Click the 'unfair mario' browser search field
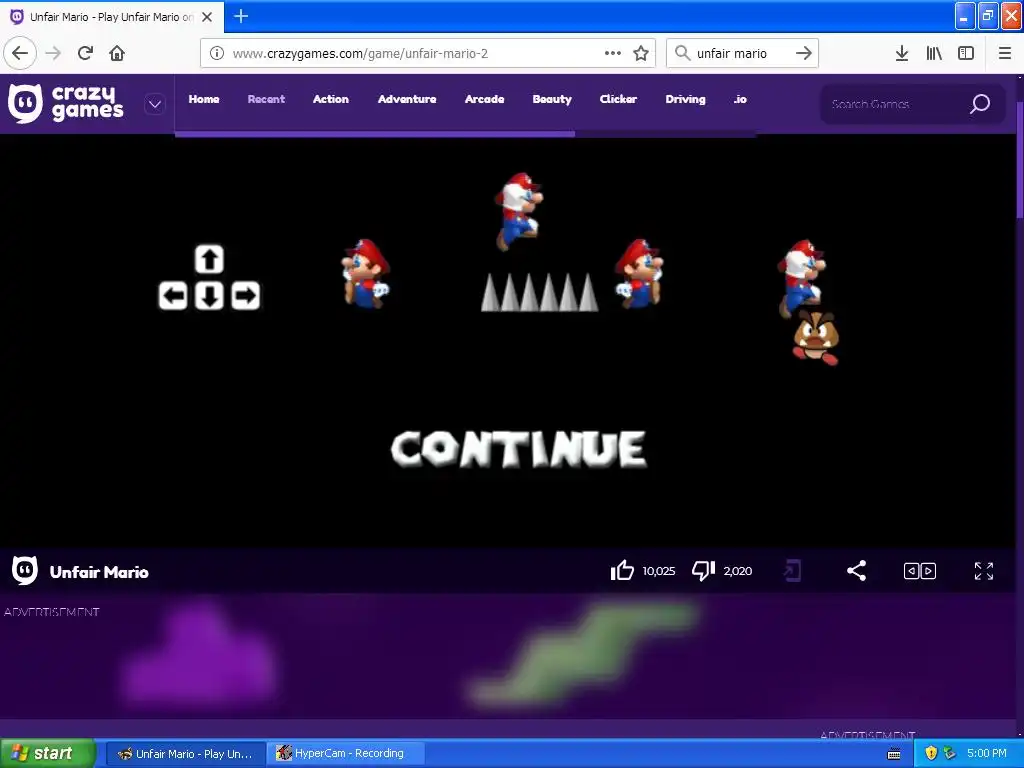This screenshot has width=1024, height=768. point(743,53)
